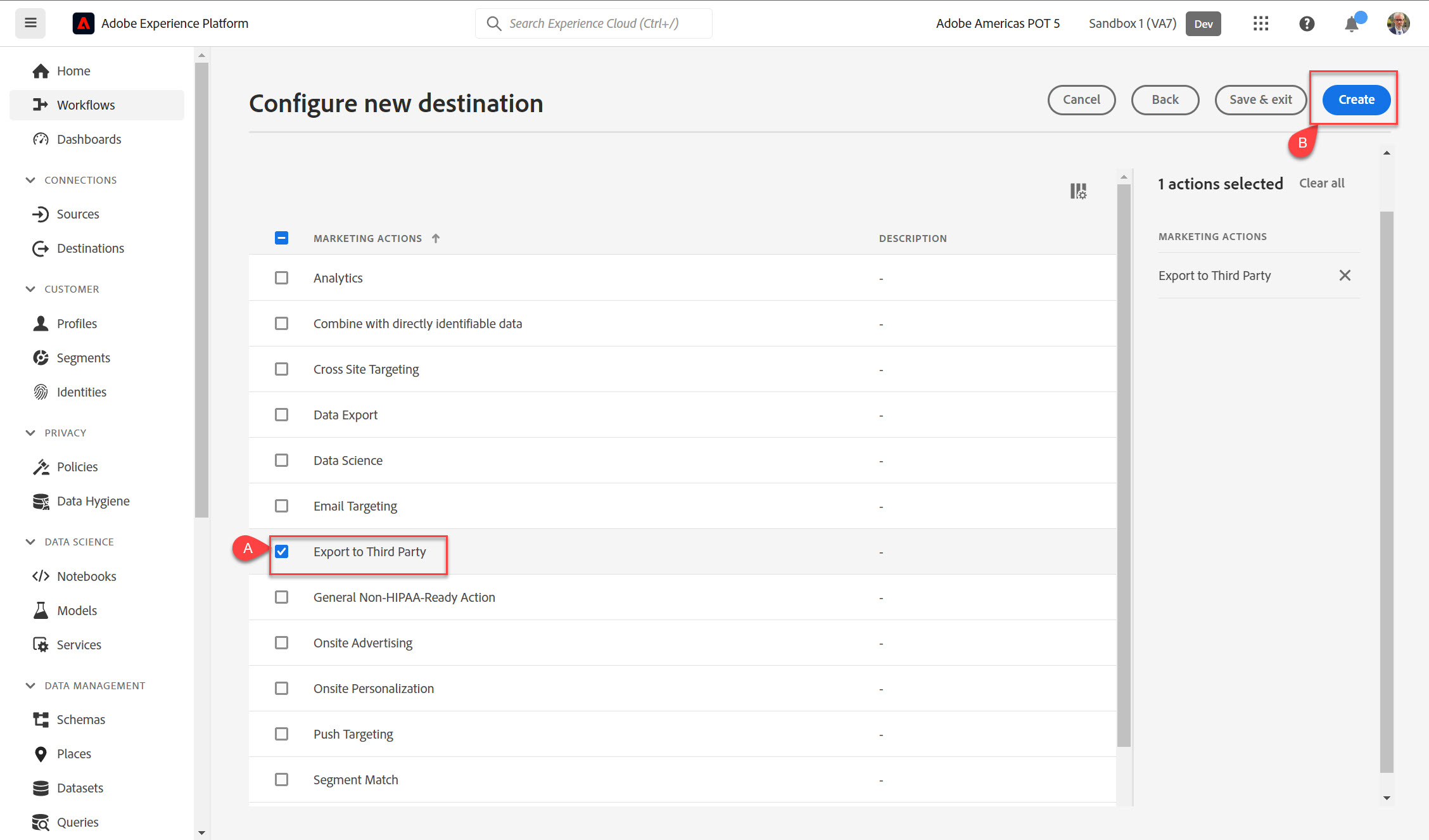
Task: Go Back to previous step
Action: (x=1165, y=99)
